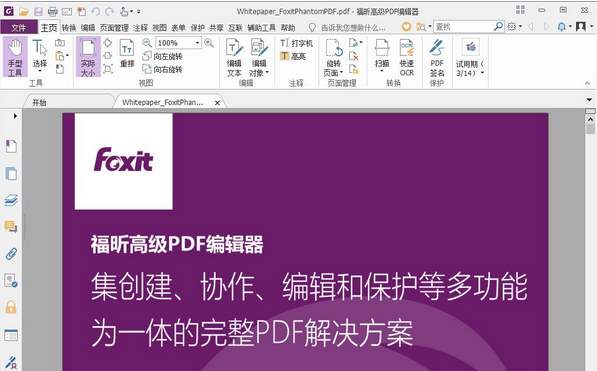Click the open folder icon in quick access toolbar
Viewport: 597px width, 371px height.
[24, 11]
